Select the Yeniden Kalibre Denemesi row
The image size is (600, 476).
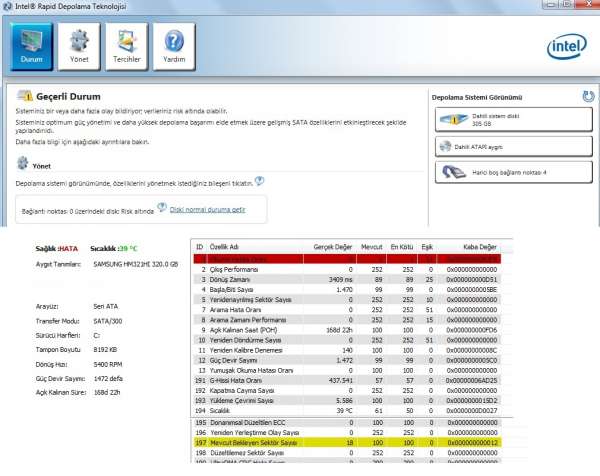coord(347,350)
